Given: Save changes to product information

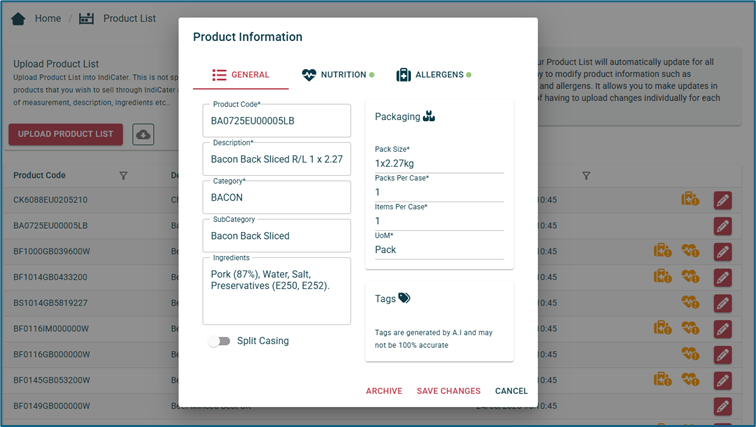Looking at the screenshot, I should click(x=448, y=391).
